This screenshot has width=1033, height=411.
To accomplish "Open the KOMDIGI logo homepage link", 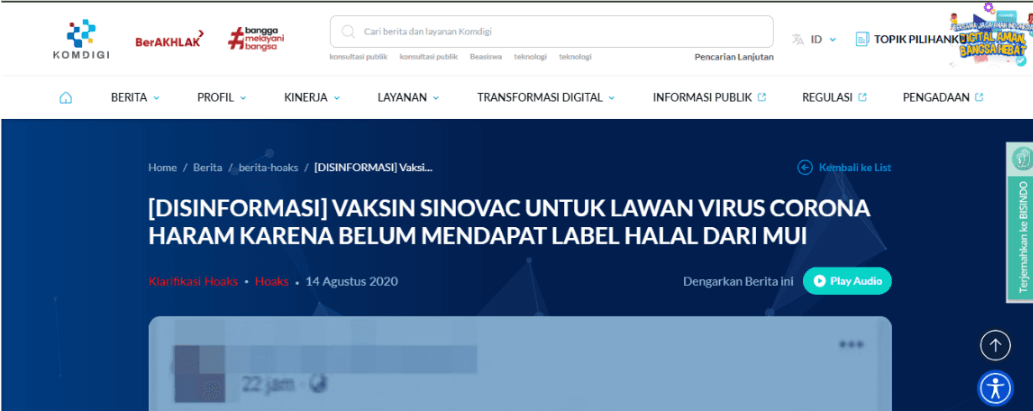I will [81, 40].
